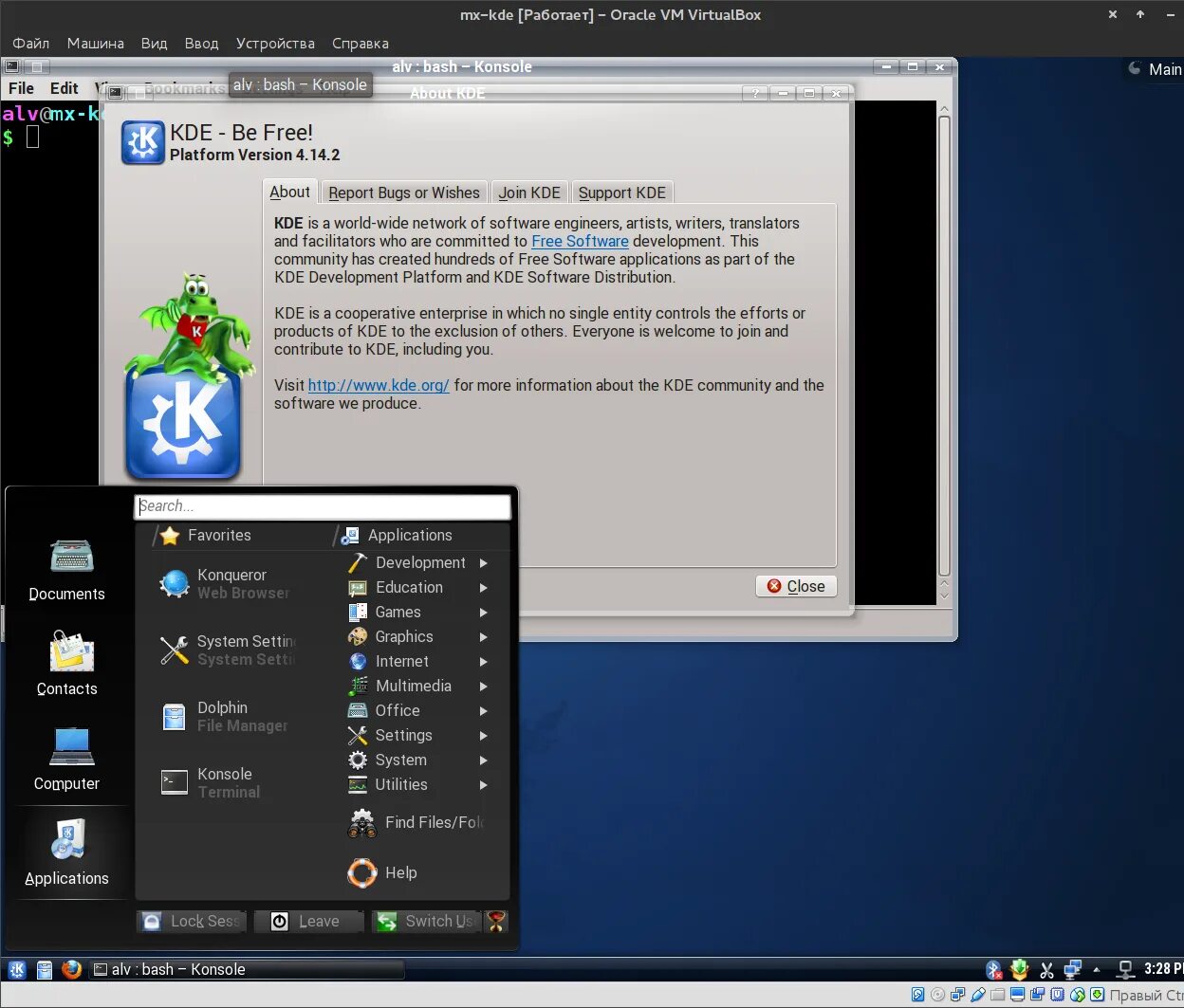Follow the Free Software link

tap(580, 241)
